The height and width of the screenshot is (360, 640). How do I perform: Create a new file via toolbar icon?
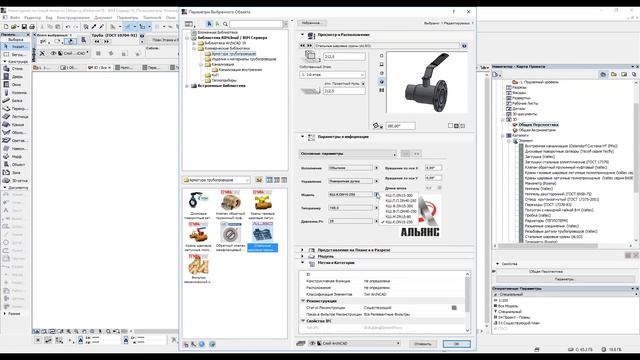point(6,27)
